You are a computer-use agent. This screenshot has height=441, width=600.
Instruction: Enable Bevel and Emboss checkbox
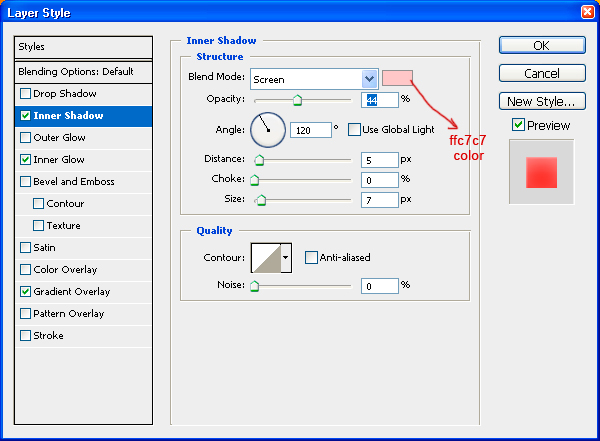point(25,181)
